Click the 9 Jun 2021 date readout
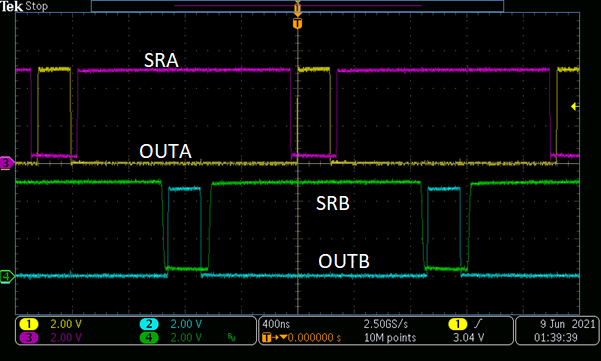Screen dimensions: 601x361 coord(568,324)
